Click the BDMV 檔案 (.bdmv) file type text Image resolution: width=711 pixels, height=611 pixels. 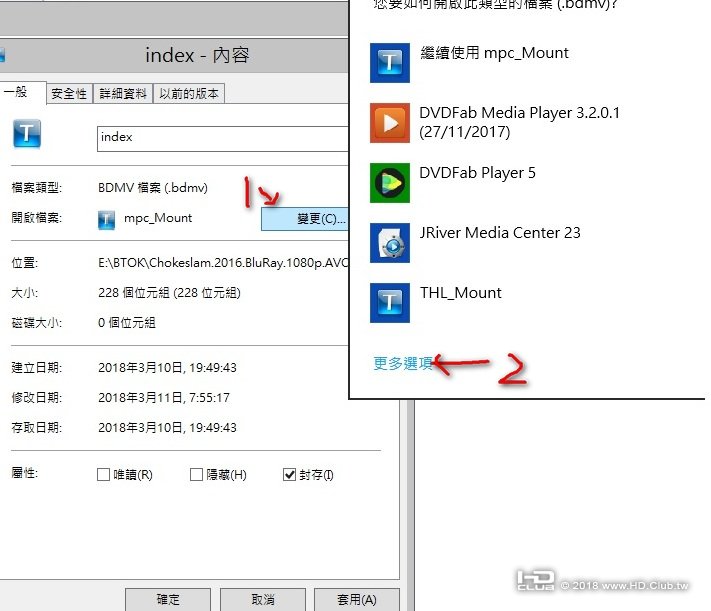click(x=153, y=187)
